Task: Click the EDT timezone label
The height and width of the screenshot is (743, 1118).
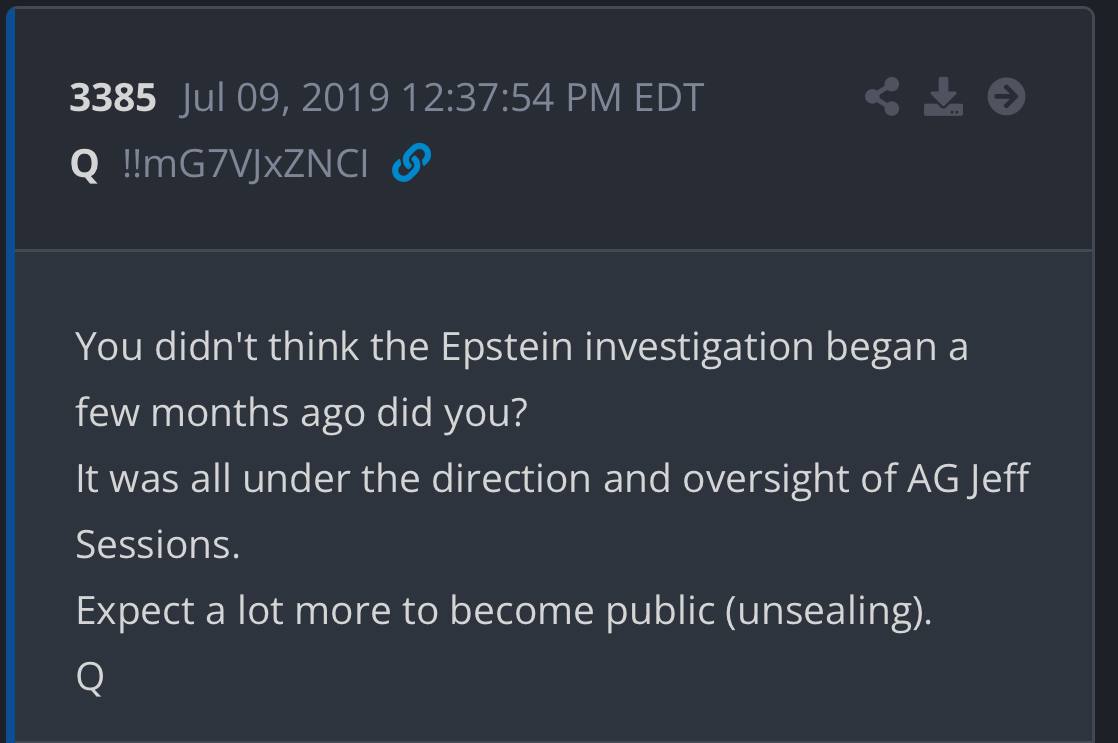Action: [x=669, y=98]
